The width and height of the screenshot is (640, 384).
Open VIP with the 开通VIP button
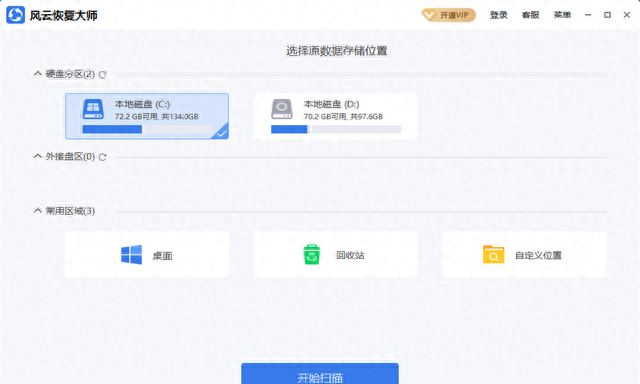449,15
